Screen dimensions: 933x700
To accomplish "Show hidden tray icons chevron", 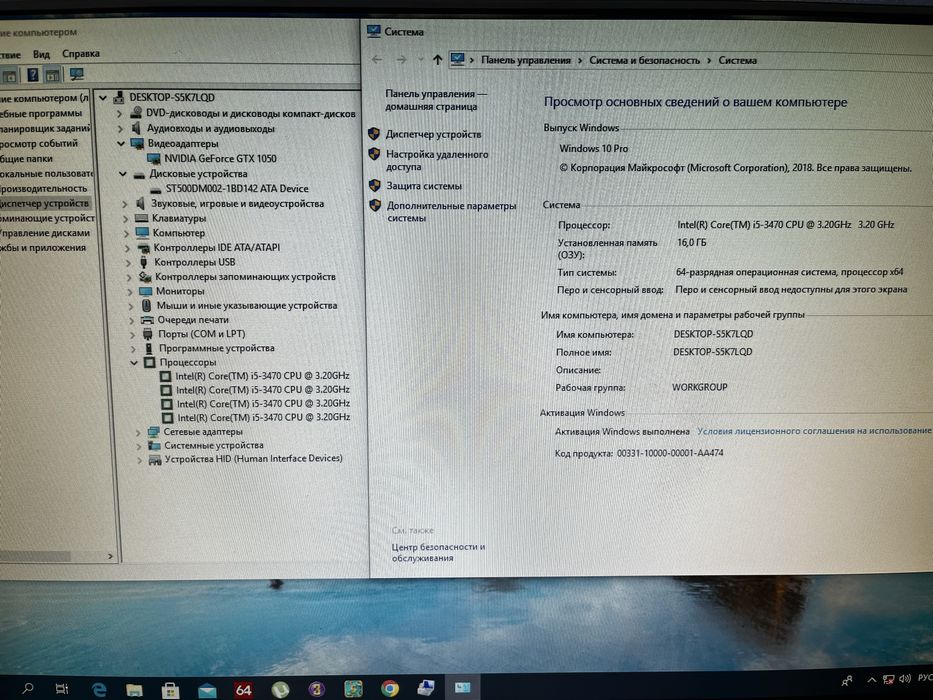I will (x=871, y=680).
